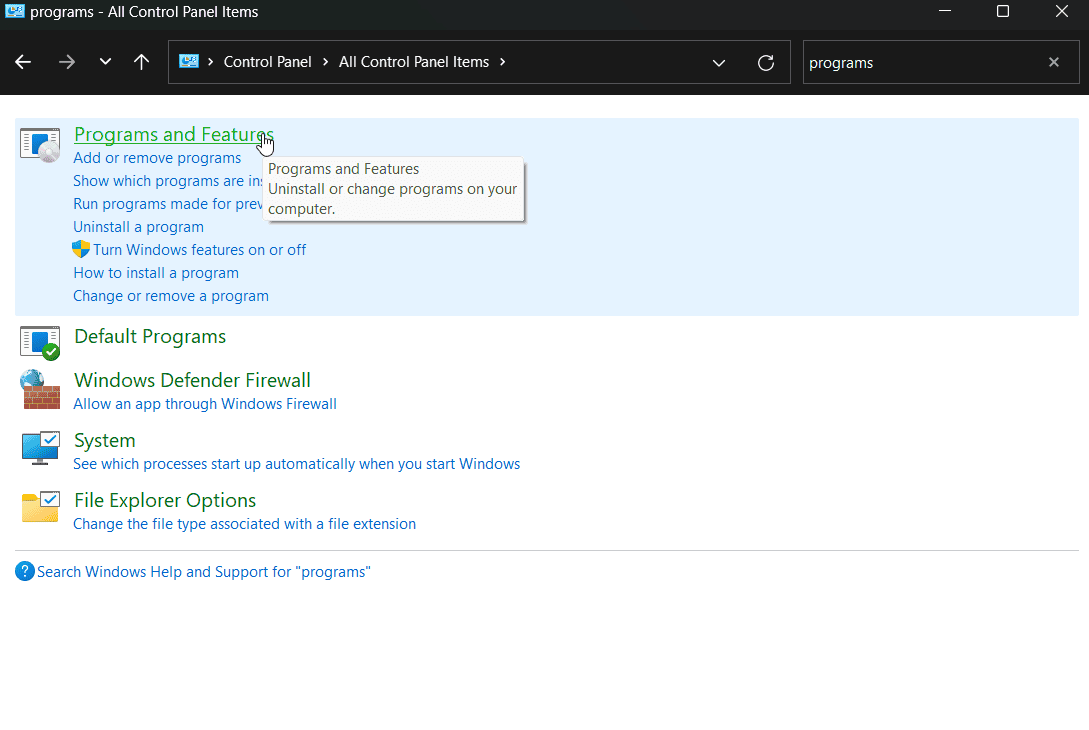The height and width of the screenshot is (730, 1089).
Task: Click the blue help question mark icon
Action: (x=25, y=572)
